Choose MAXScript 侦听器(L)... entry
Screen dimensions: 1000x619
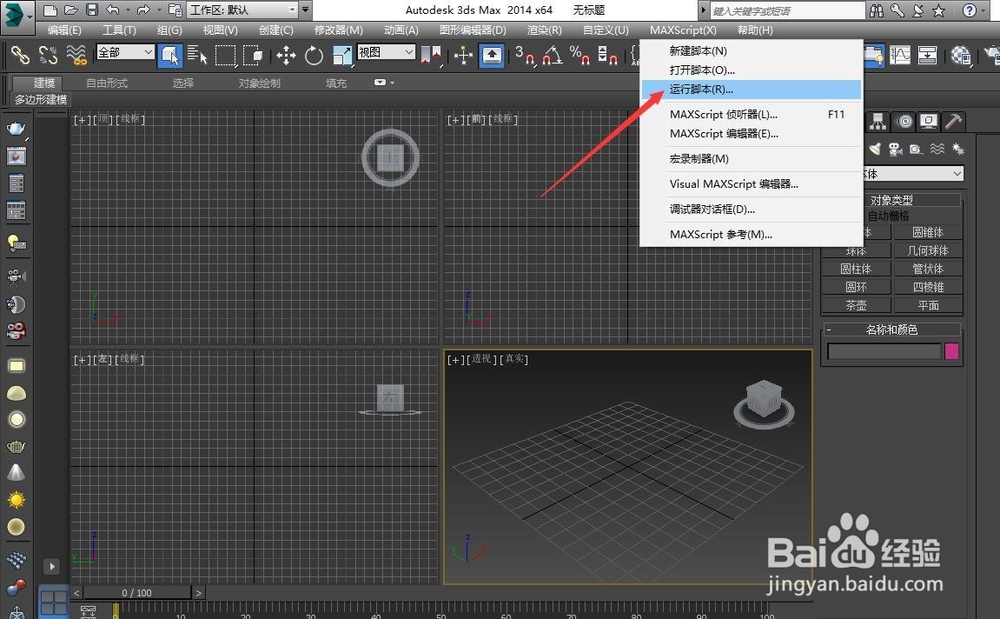click(x=751, y=114)
